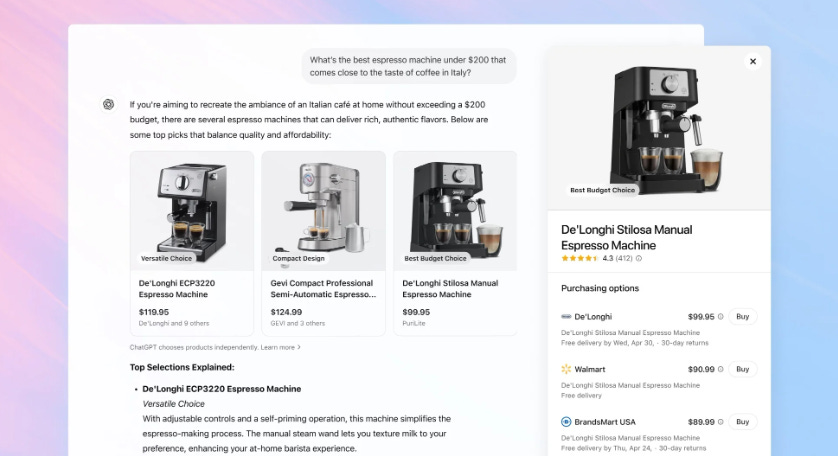Image resolution: width=838 pixels, height=456 pixels.
Task: Open the Learn more link about product choices
Action: pyautogui.click(x=277, y=347)
